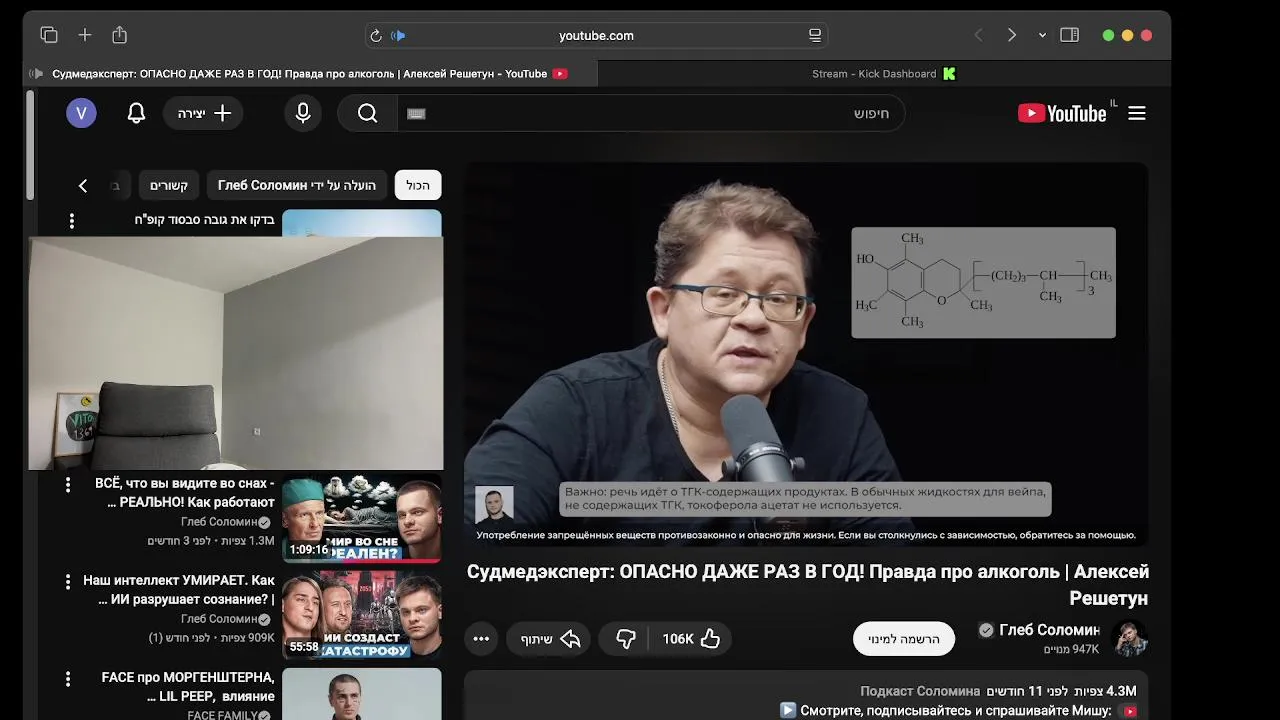The image size is (1280, 720).
Task: Open options menu for Наш интеллект УМИРАЕТ video
Action: click(x=68, y=582)
